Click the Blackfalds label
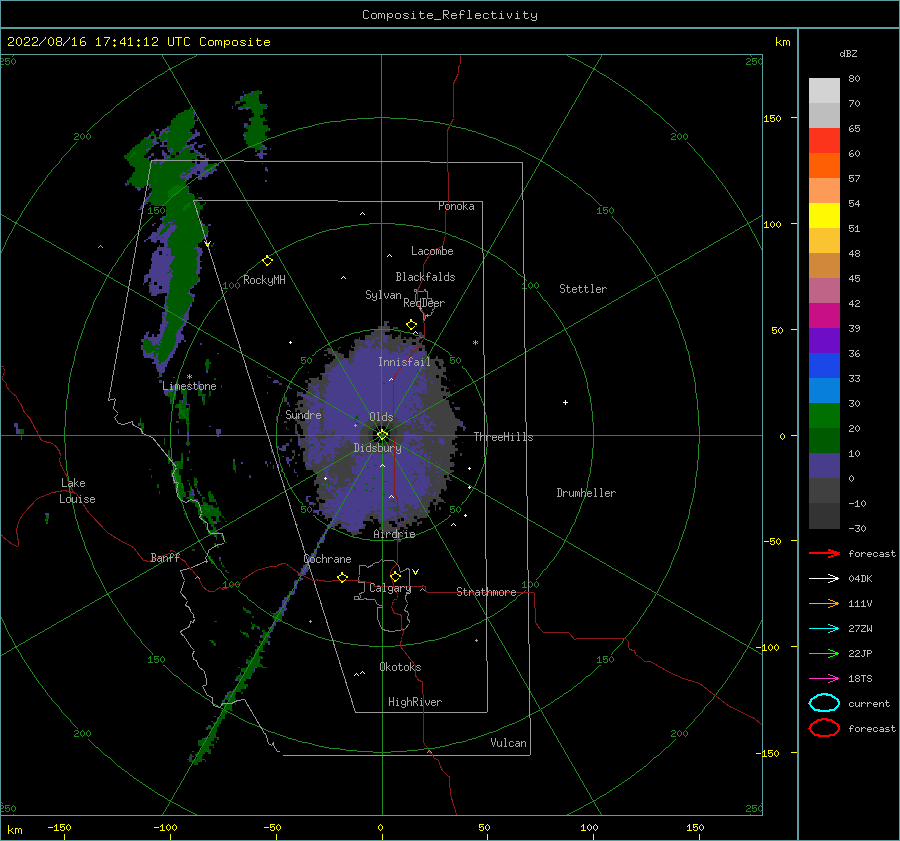The width and height of the screenshot is (900, 841). [425, 277]
